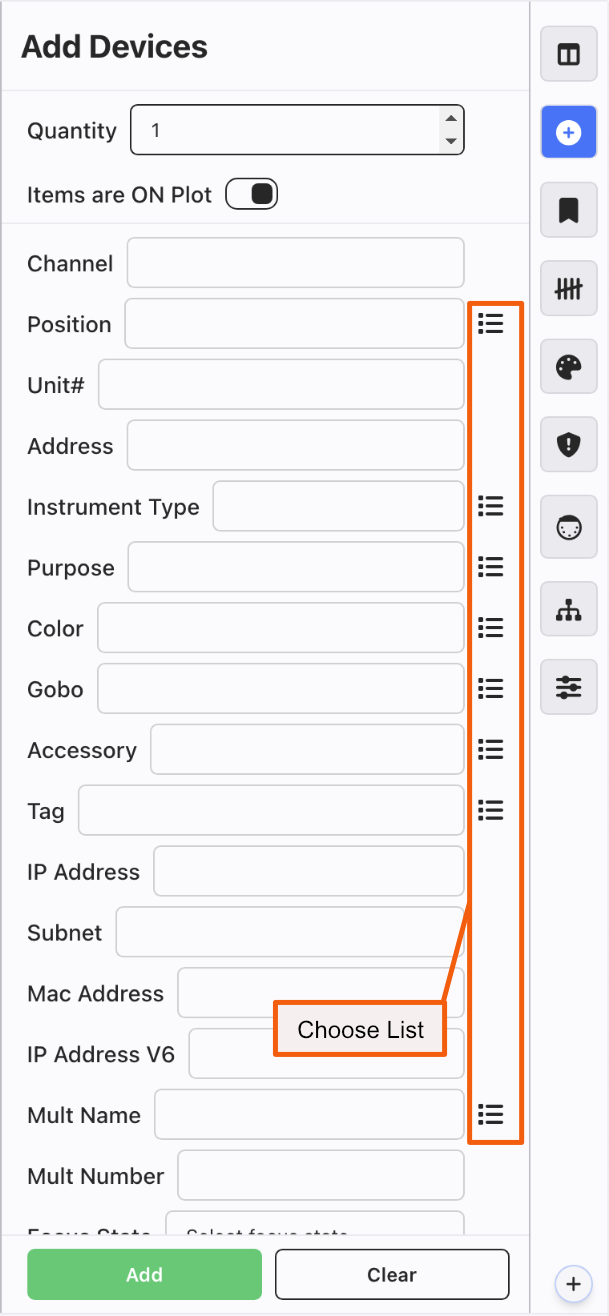Viewport: 609px width, 1316px height.
Task: Select the active Add Devices sidebar icon
Action: pyautogui.click(x=568, y=132)
